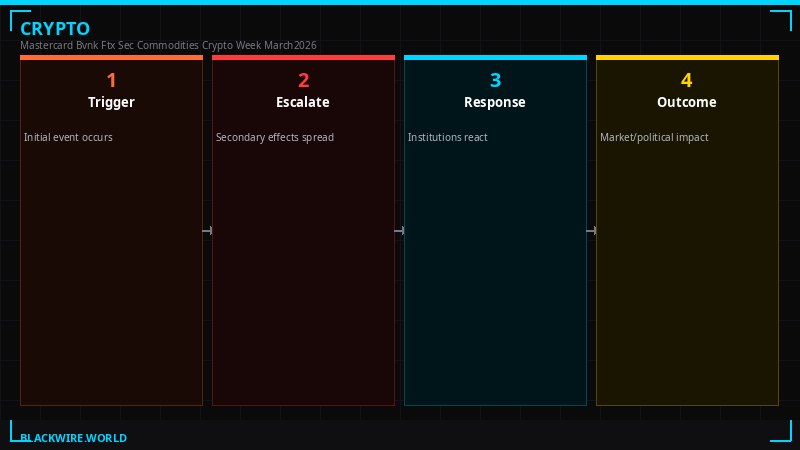Click the top-right corner bracket
This screenshot has width=800, height=450.
781,20
